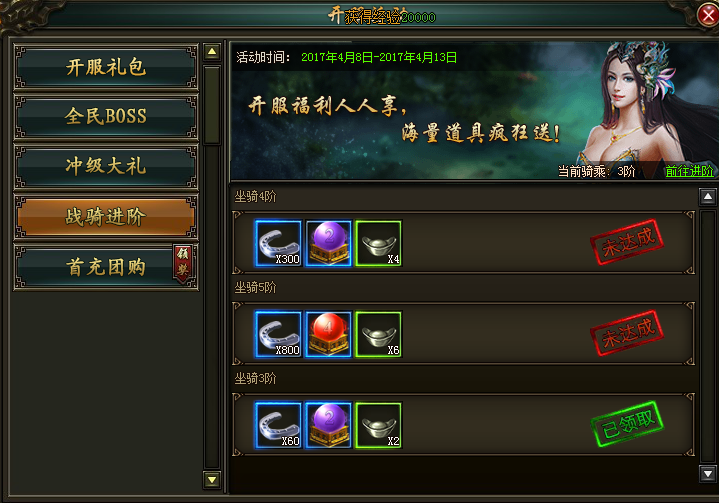719x503 pixels.
Task: Click the horseshoe X60 reward icon
Action: [278, 425]
